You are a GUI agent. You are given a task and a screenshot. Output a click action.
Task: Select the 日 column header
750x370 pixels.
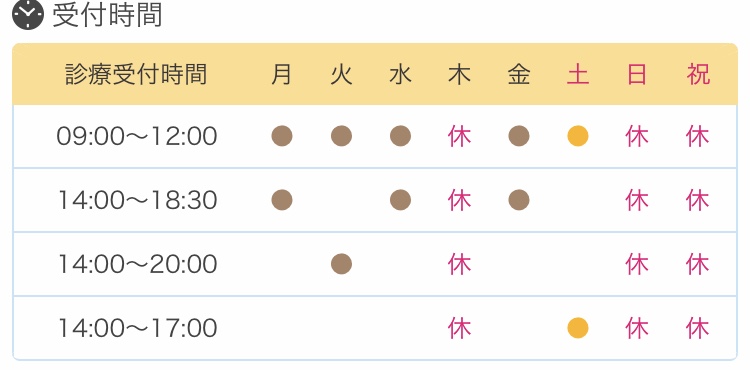click(x=637, y=75)
